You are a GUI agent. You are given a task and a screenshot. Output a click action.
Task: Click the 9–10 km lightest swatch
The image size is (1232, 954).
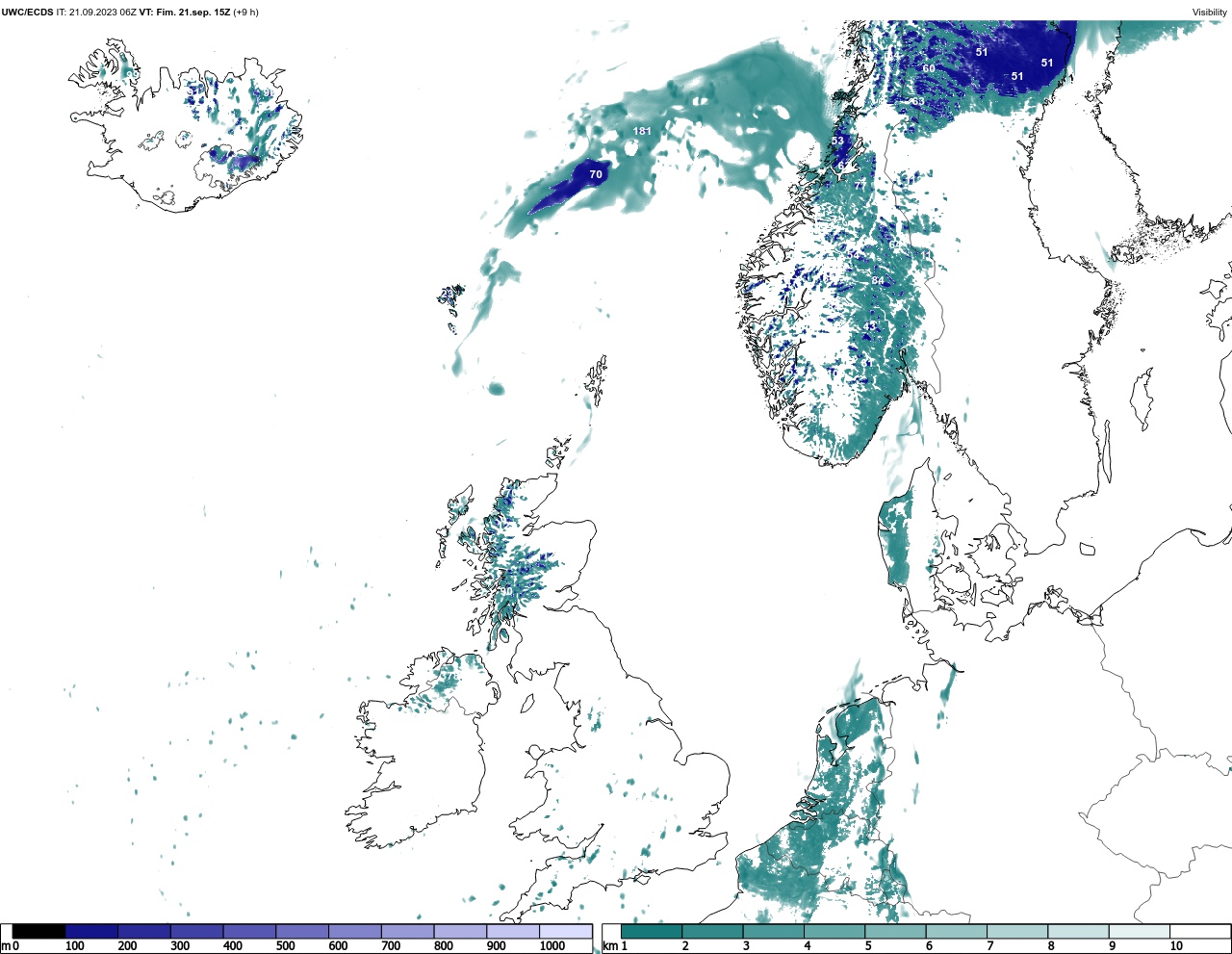[x=1139, y=931]
